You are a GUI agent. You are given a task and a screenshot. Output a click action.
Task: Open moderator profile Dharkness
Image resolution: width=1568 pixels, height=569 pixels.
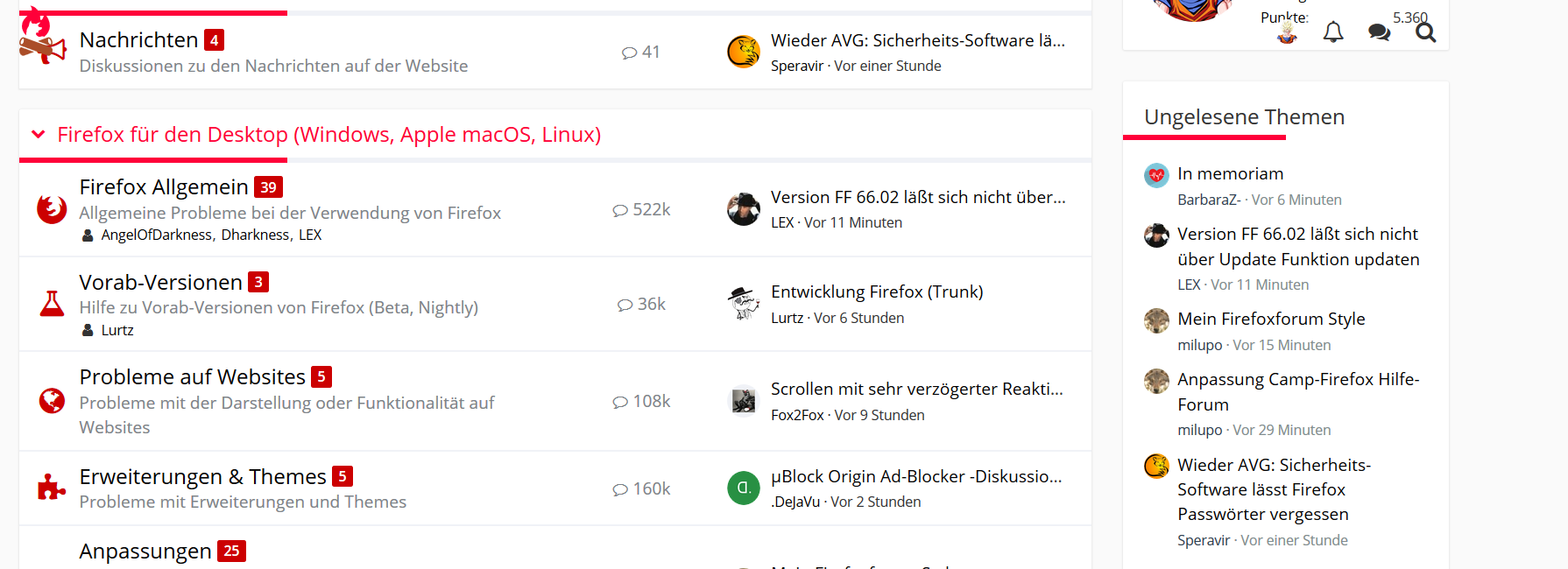pyautogui.click(x=255, y=235)
